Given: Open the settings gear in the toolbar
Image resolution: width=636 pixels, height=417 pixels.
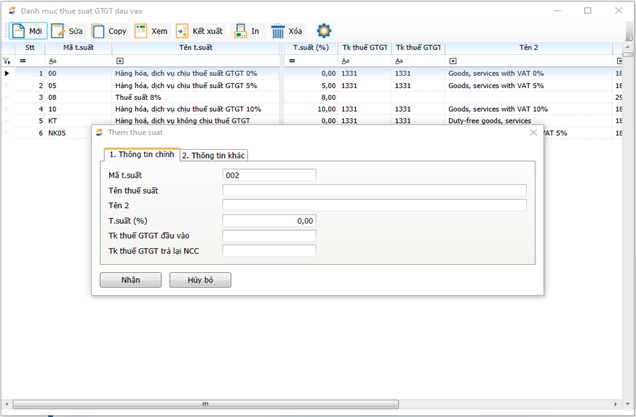Looking at the screenshot, I should (x=324, y=31).
